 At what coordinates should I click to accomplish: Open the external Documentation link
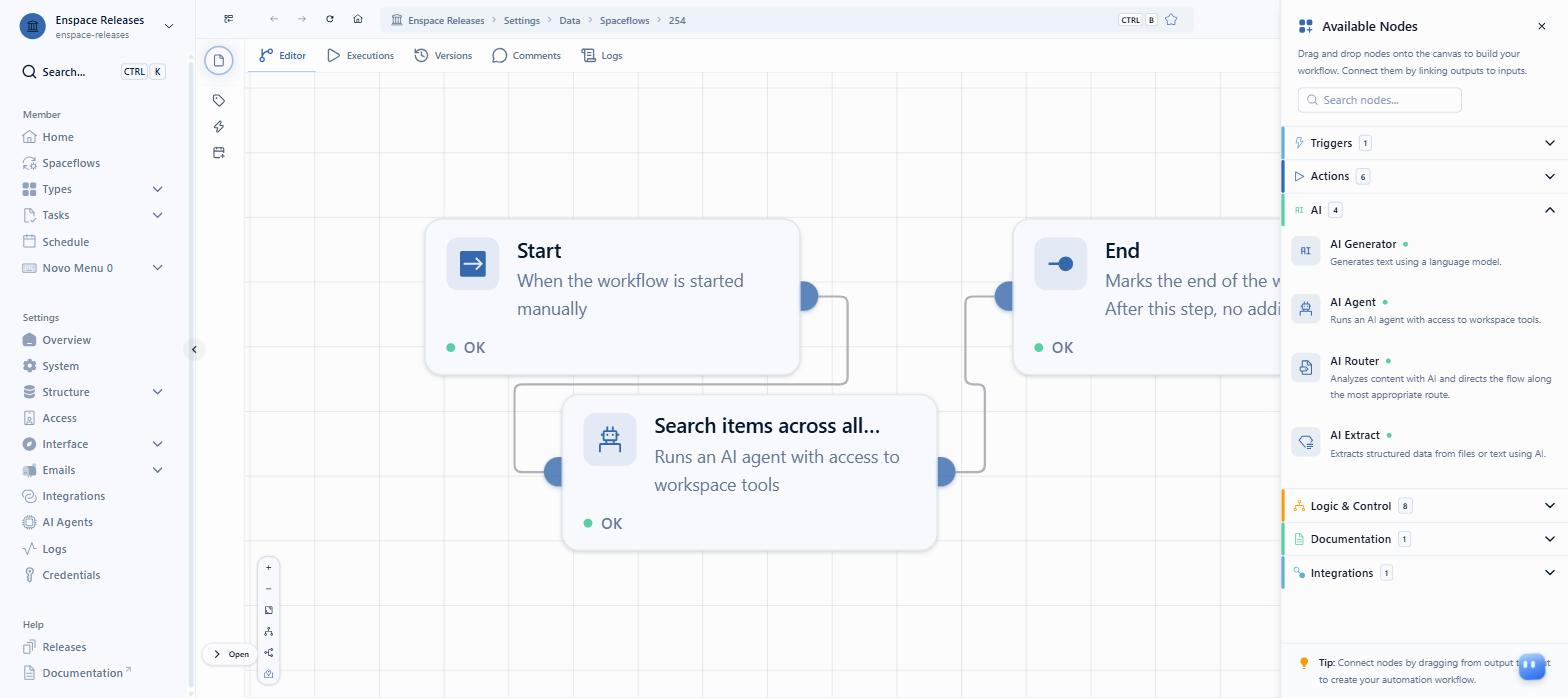click(x=82, y=673)
